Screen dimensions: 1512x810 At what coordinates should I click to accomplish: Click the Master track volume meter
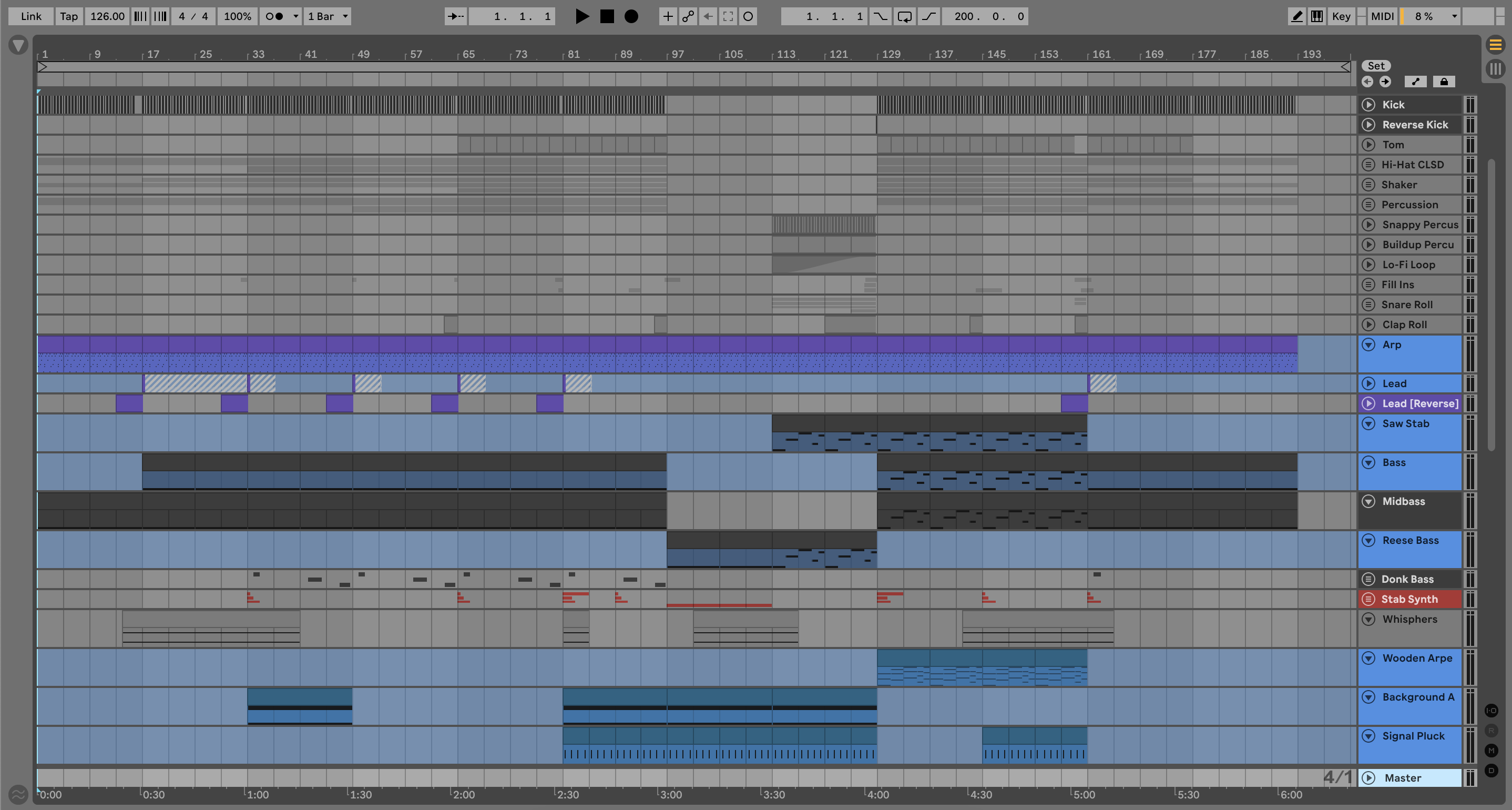tap(1470, 778)
